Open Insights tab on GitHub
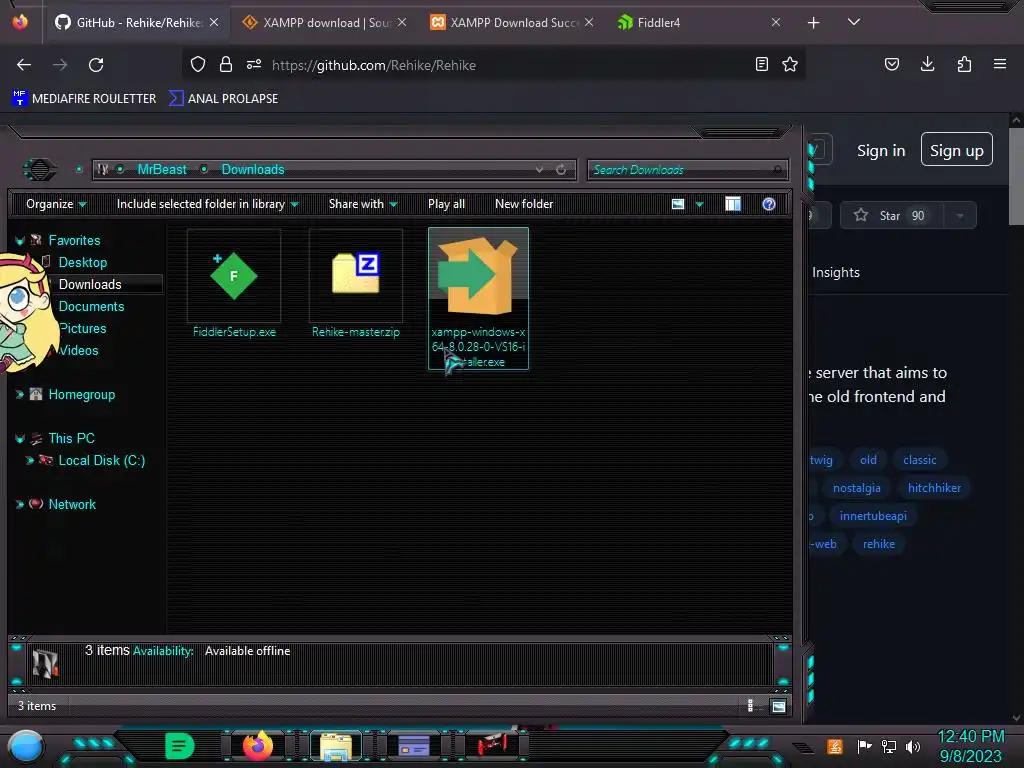Viewport: 1024px width, 768px height. pyautogui.click(x=835, y=273)
